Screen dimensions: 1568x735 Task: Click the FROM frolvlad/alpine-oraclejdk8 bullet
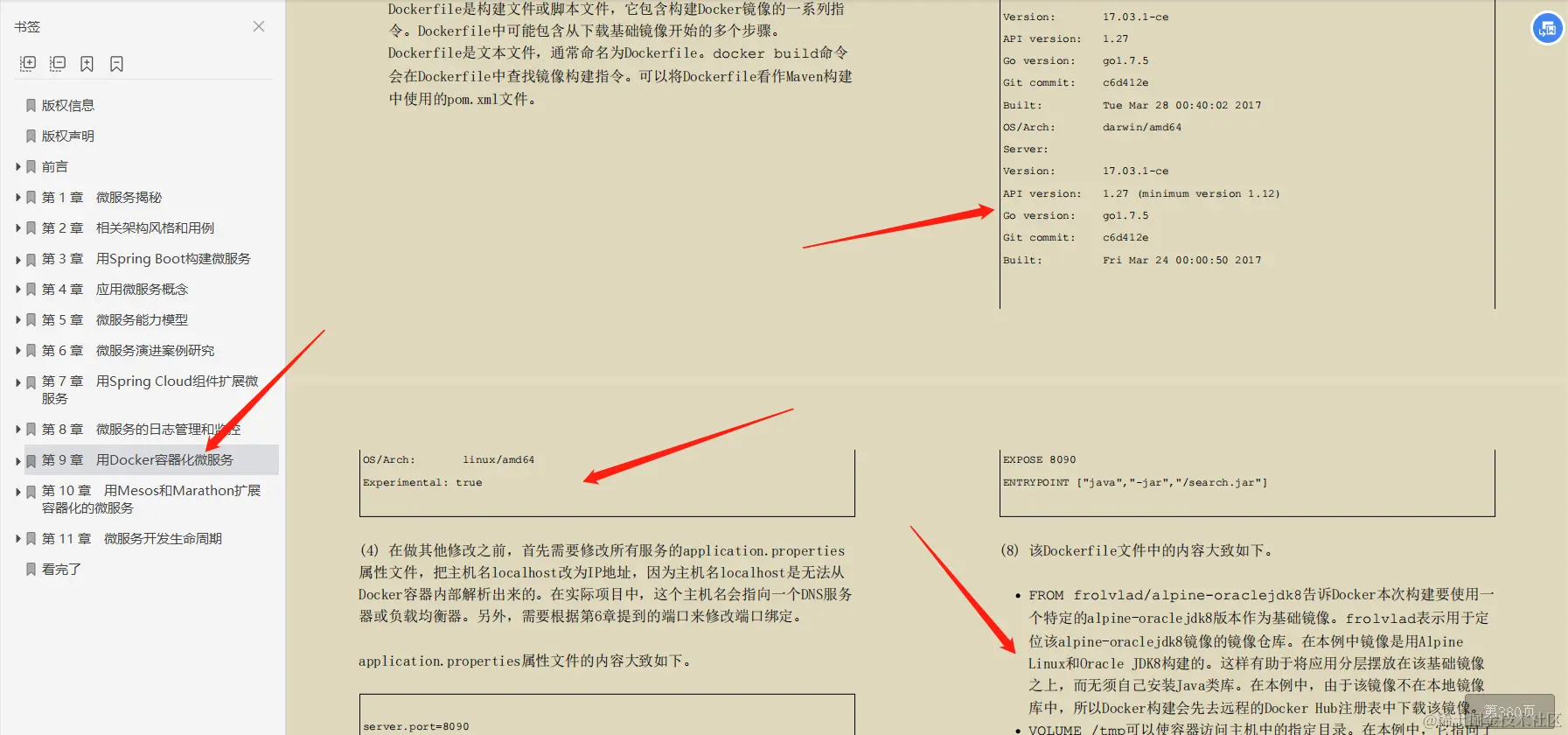(x=1260, y=651)
